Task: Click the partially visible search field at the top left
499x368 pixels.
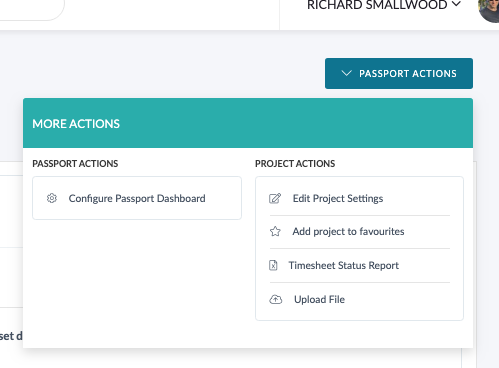Action: (x=32, y=10)
